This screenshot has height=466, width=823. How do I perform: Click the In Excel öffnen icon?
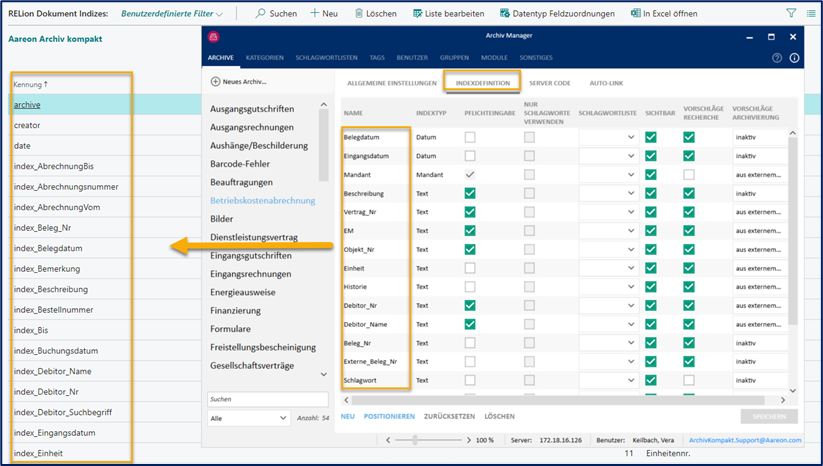pyautogui.click(x=636, y=14)
